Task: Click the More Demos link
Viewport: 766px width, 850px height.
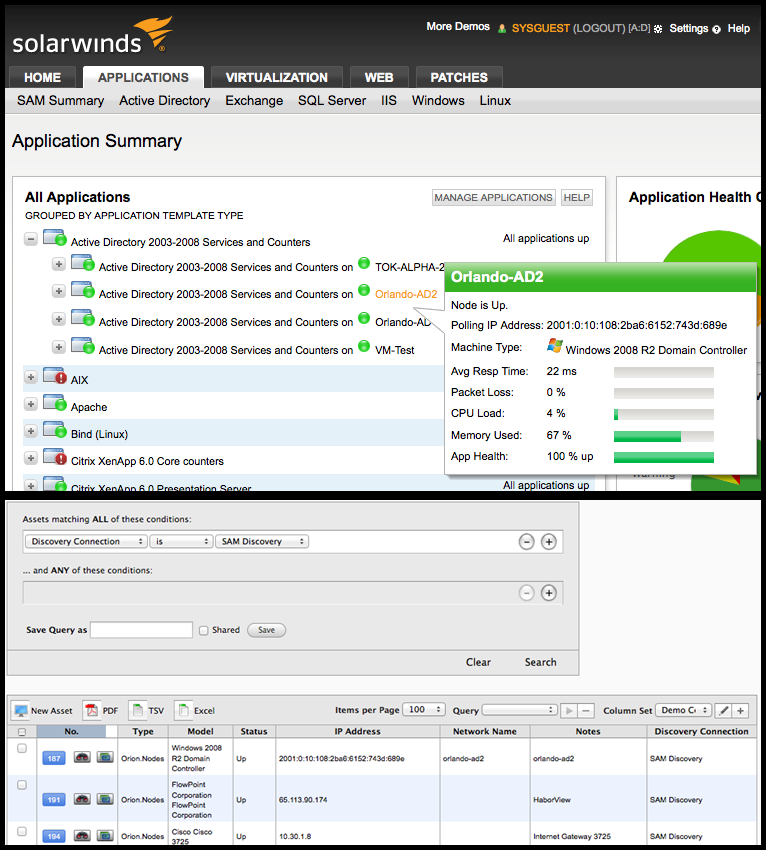Action: 458,26
